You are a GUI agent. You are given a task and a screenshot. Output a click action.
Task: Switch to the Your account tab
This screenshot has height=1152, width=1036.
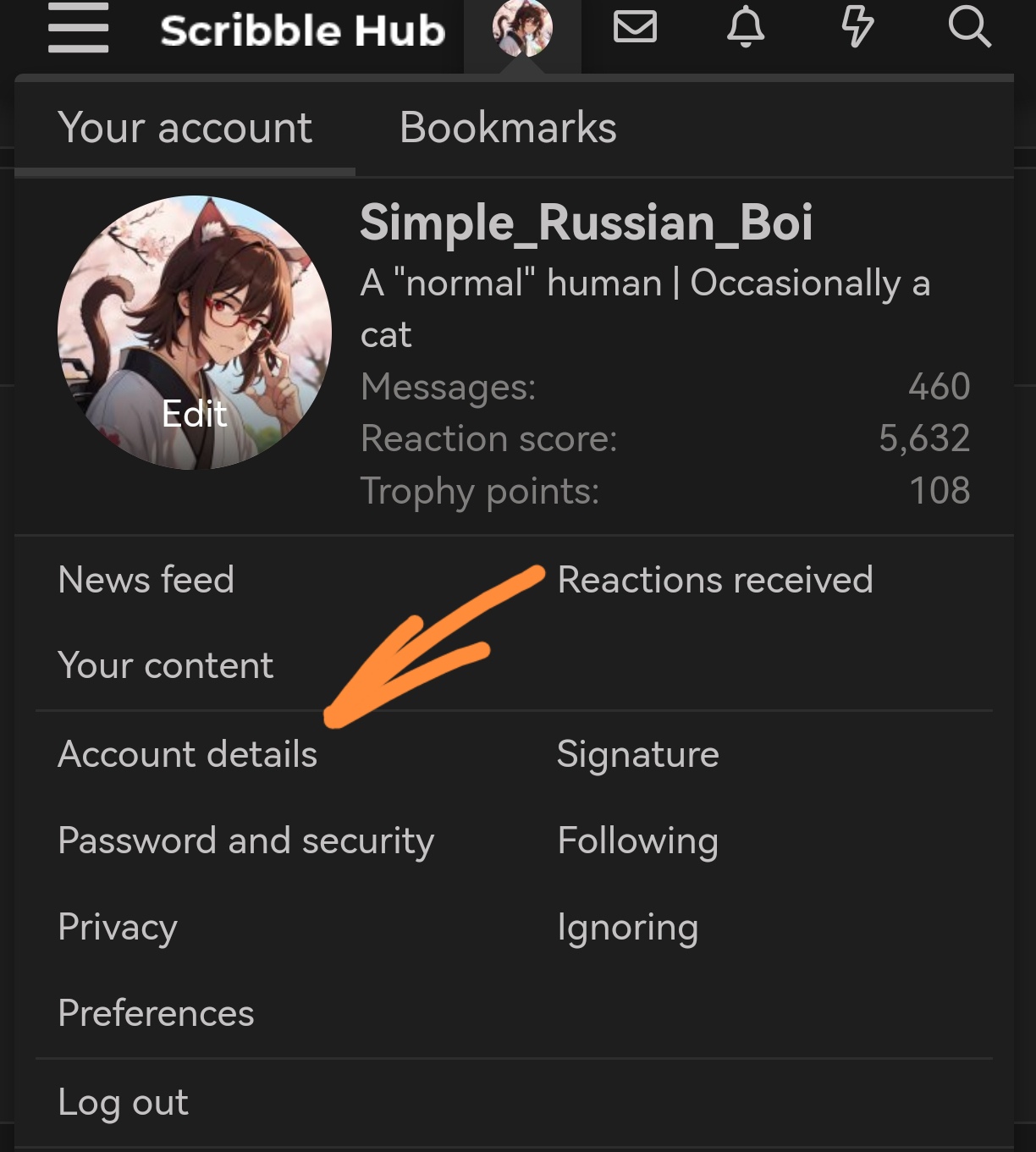coord(185,127)
